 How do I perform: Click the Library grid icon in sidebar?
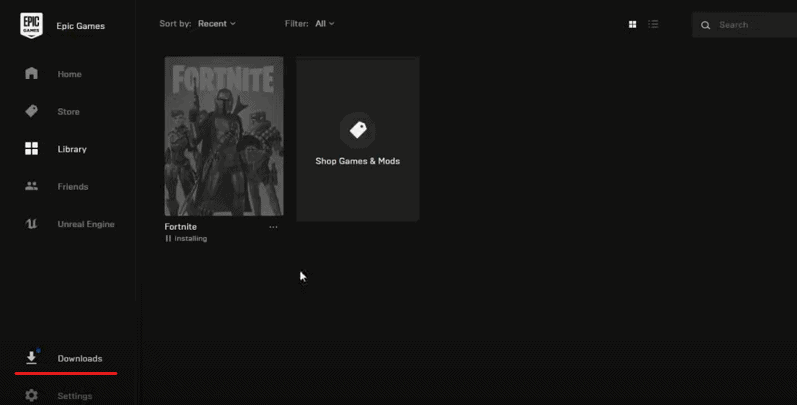click(32, 148)
